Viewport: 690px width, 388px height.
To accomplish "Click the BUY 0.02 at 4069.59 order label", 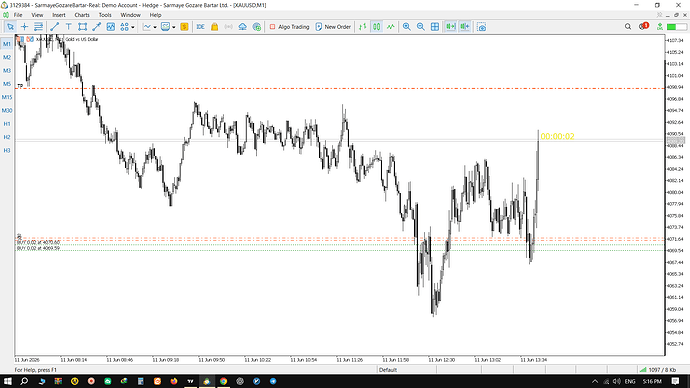I will [38, 248].
